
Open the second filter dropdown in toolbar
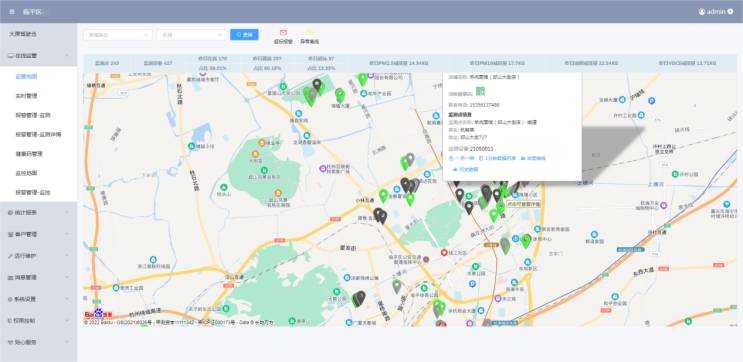click(x=191, y=35)
